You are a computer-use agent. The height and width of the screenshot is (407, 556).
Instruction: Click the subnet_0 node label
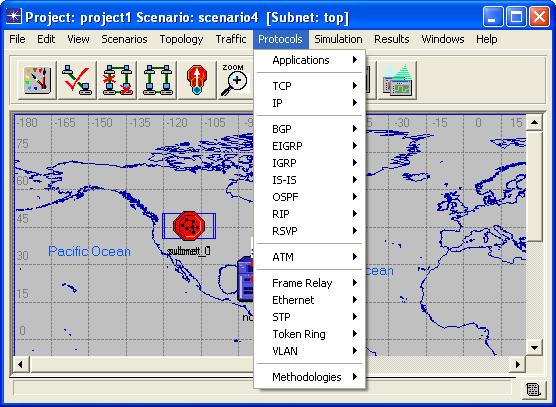[x=189, y=251]
